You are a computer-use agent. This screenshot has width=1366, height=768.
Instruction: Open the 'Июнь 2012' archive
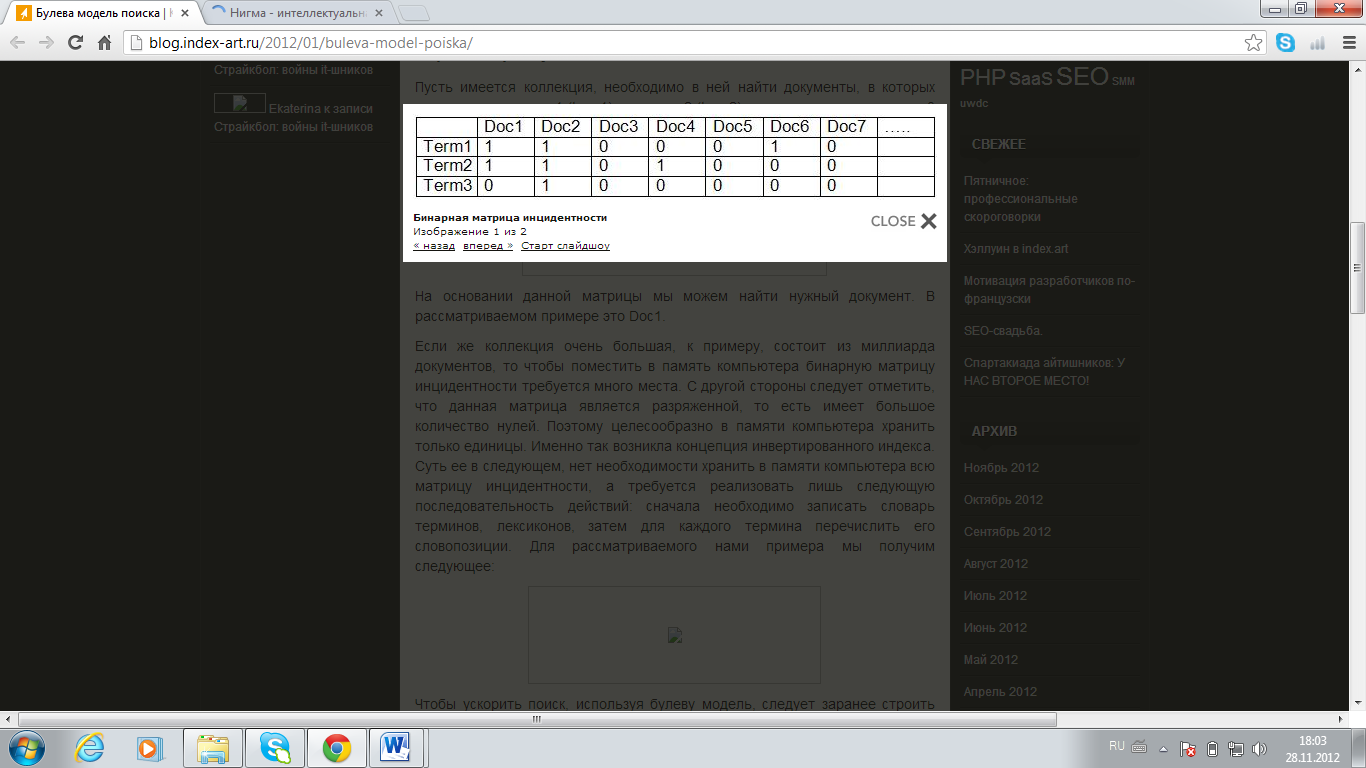[x=995, y=628]
